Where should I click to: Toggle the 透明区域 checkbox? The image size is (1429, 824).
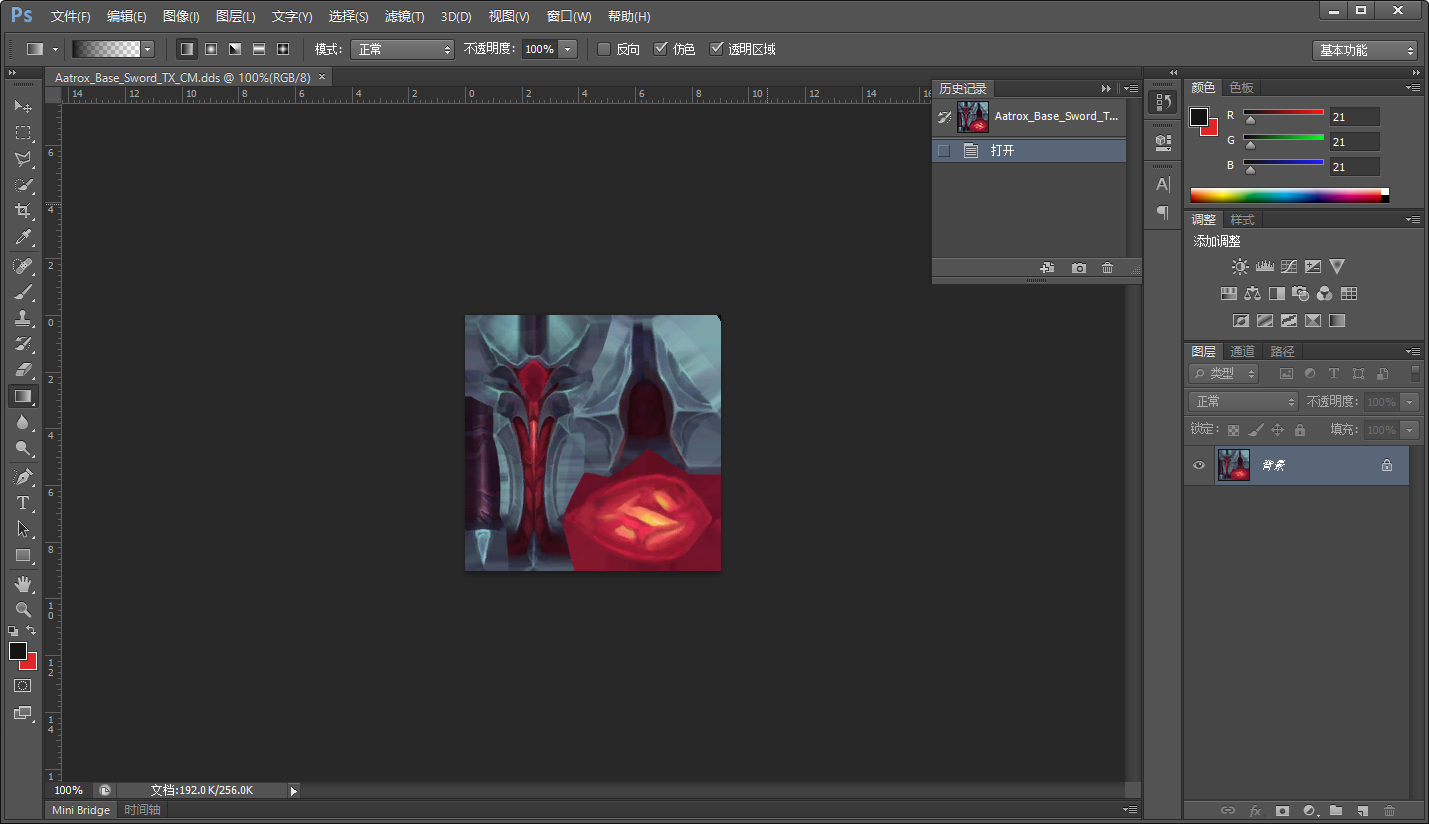[716, 49]
